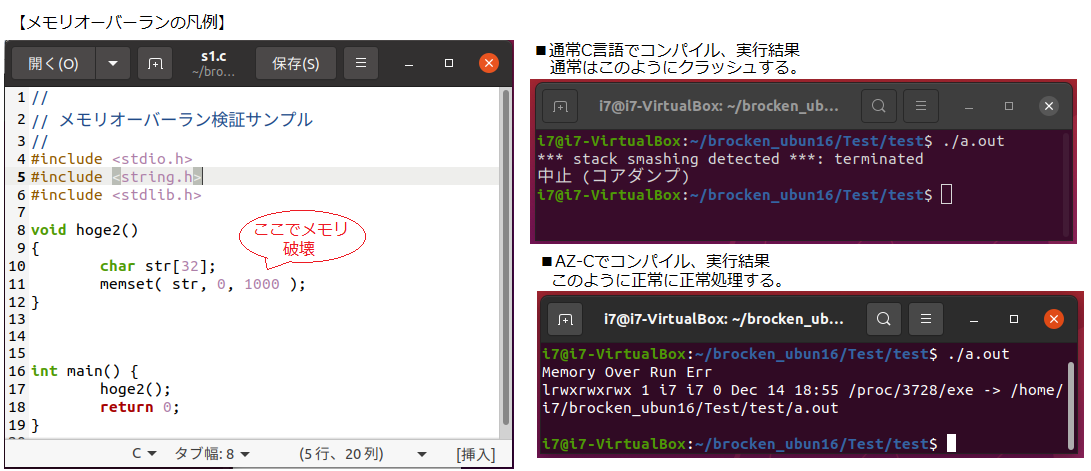
Task: Place the cursor on the memset line
Action: 200,284
